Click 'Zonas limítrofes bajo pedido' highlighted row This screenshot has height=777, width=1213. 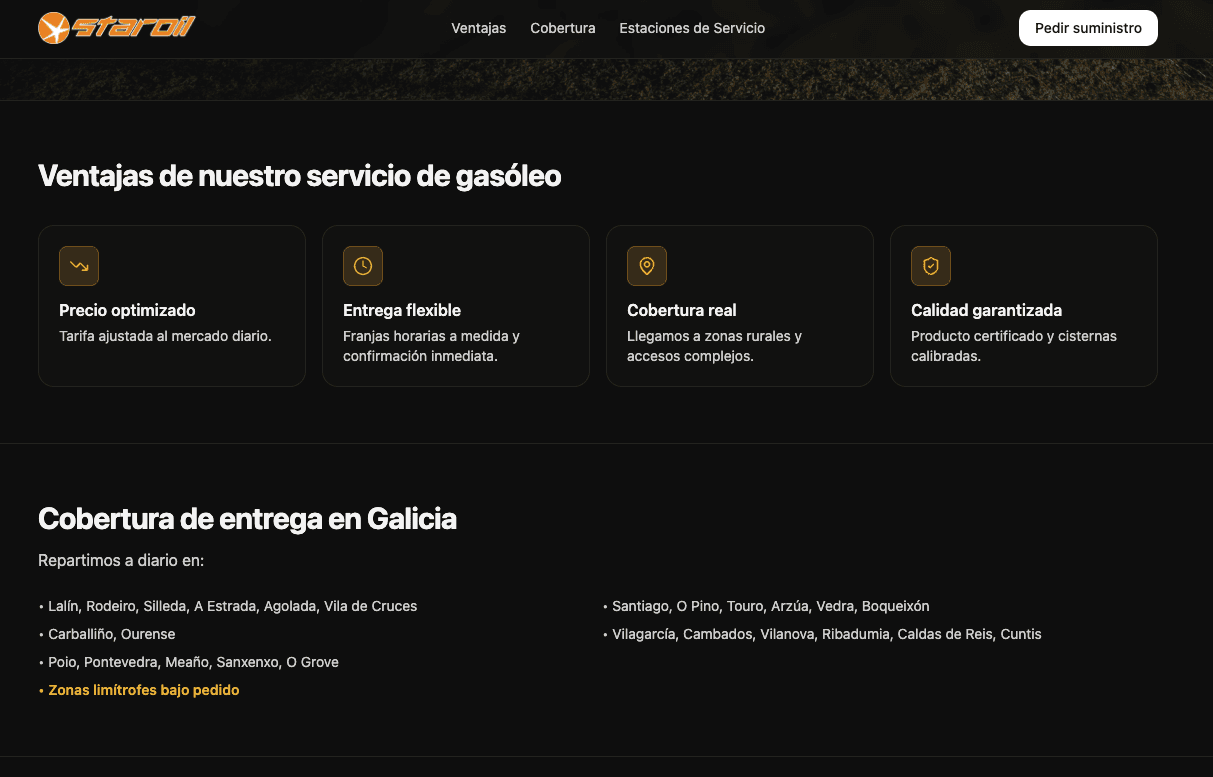coord(139,690)
